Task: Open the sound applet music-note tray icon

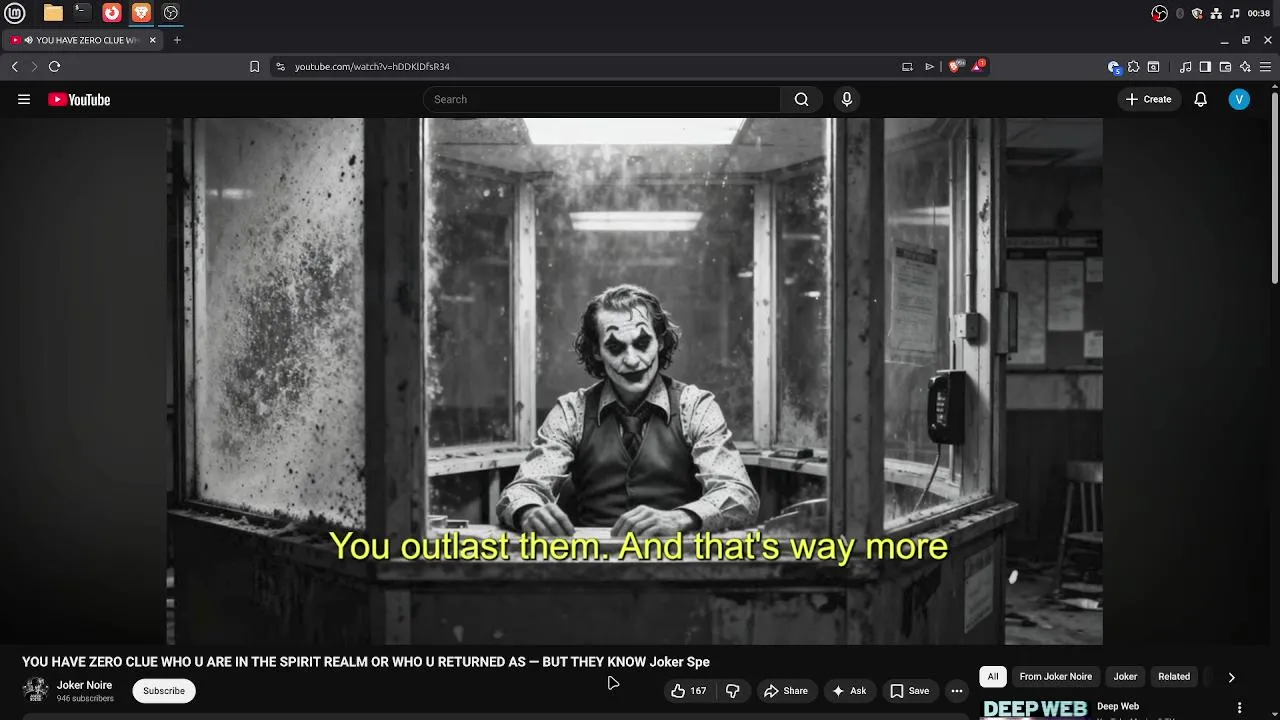Action: [x=1234, y=13]
